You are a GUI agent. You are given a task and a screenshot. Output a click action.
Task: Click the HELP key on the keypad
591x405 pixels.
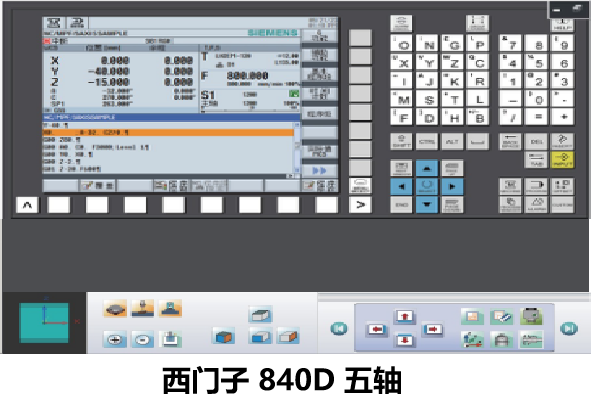pos(562,25)
